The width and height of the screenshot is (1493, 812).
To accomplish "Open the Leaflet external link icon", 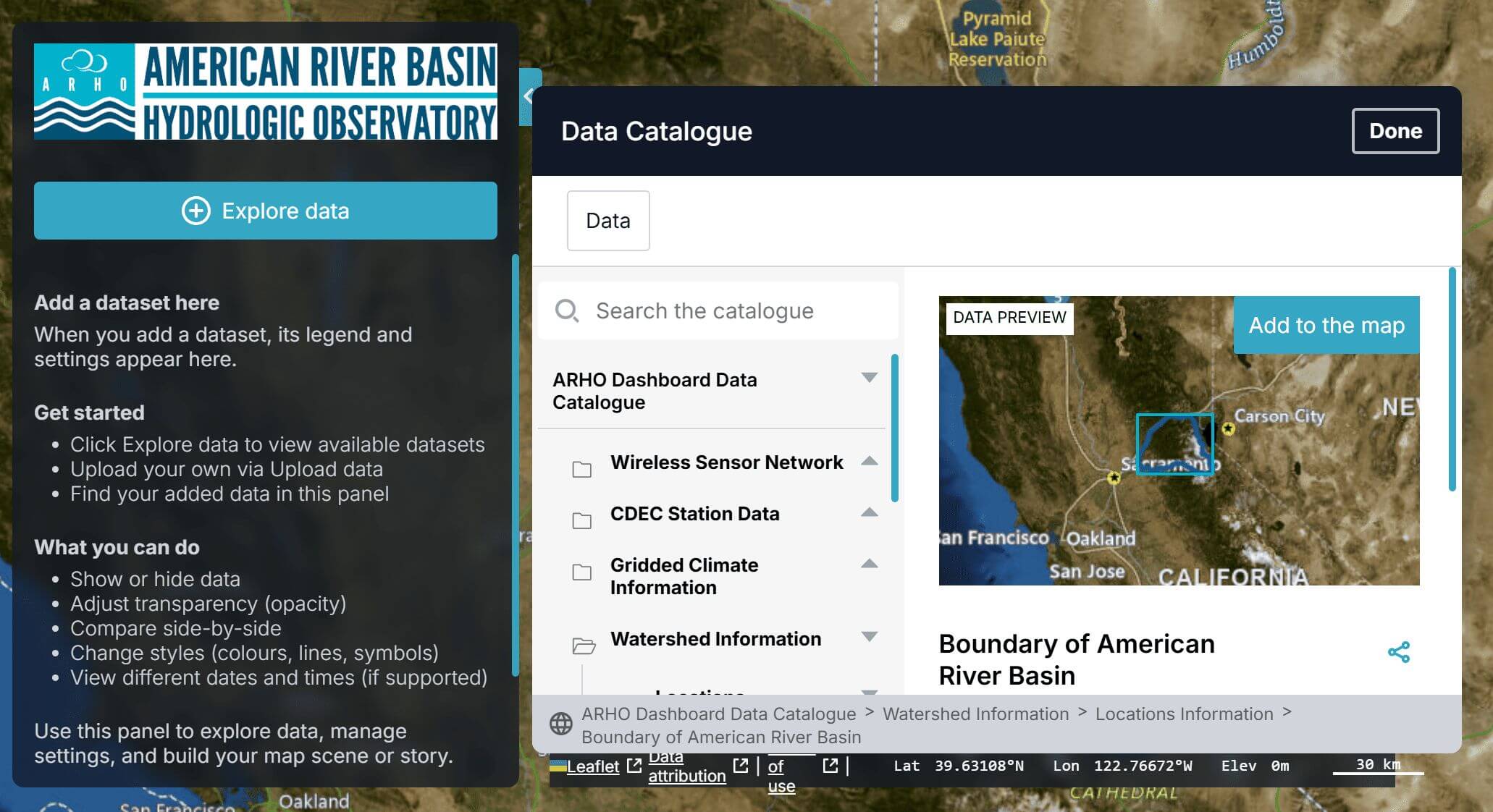I will 633,766.
